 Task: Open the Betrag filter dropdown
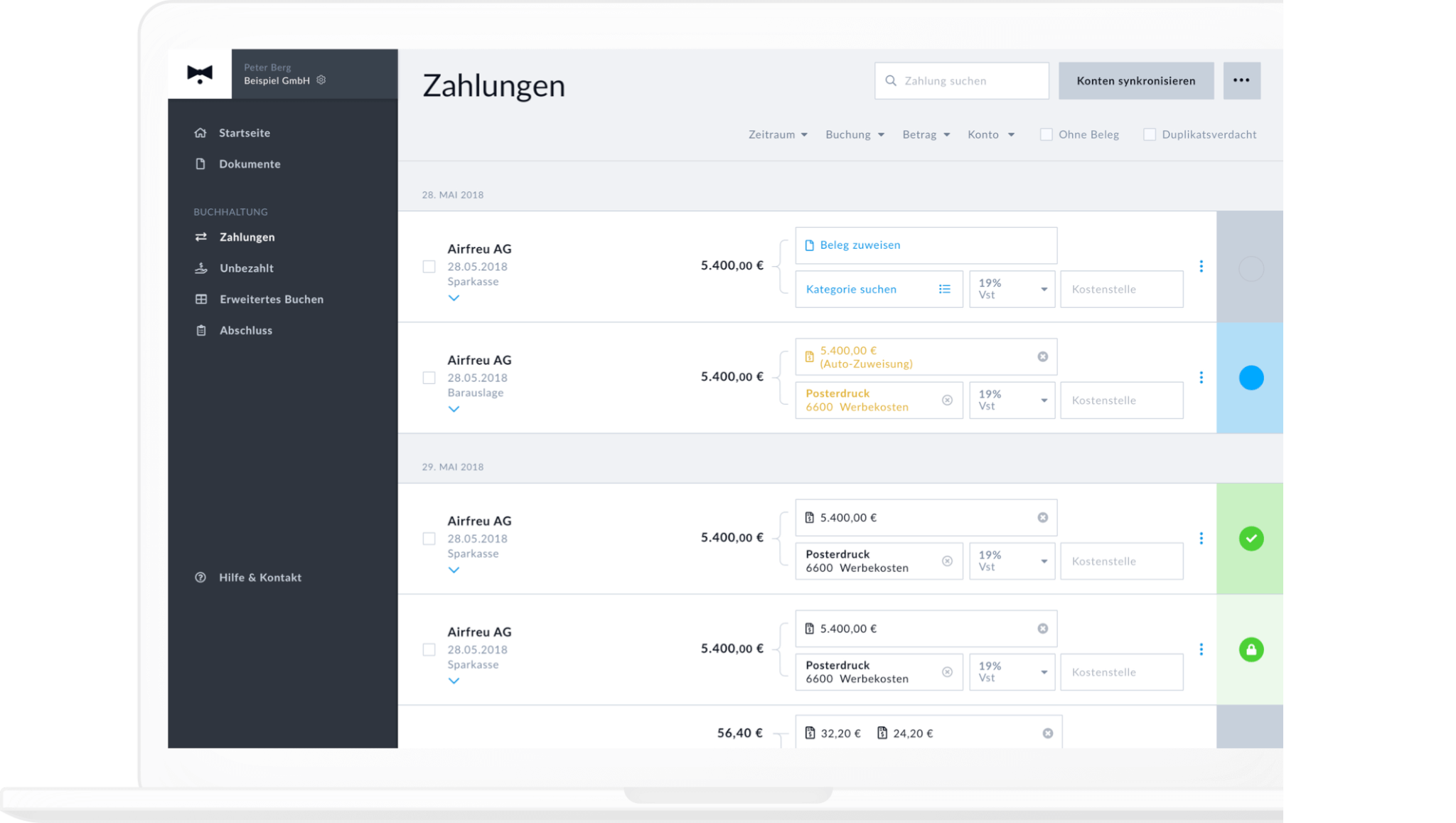pos(926,134)
